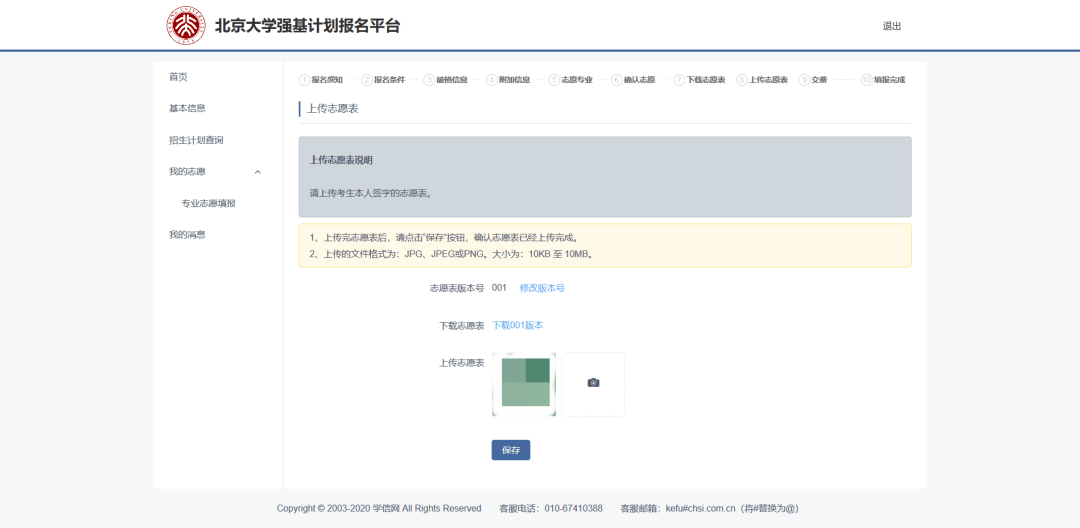Click the 保存 button
The width and height of the screenshot is (1080, 528).
point(511,450)
